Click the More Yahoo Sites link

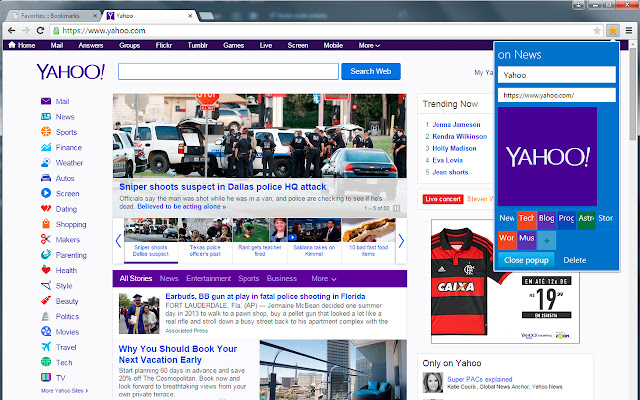[x=64, y=391]
